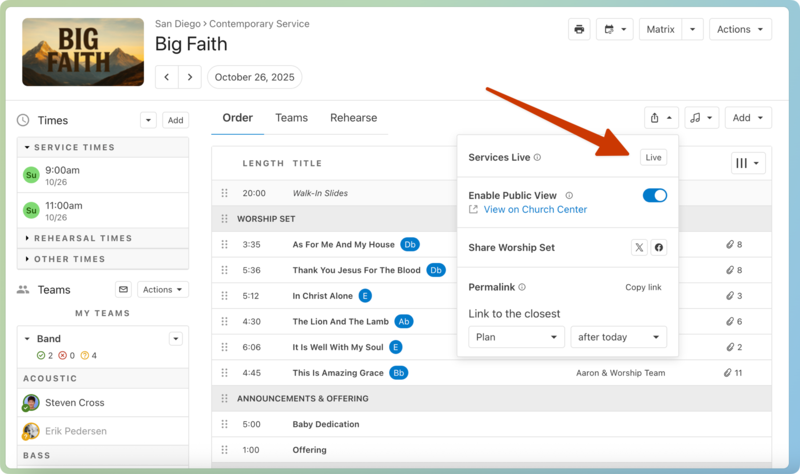Go to the previous plan arrow
This screenshot has height=474, width=800.
[x=167, y=77]
